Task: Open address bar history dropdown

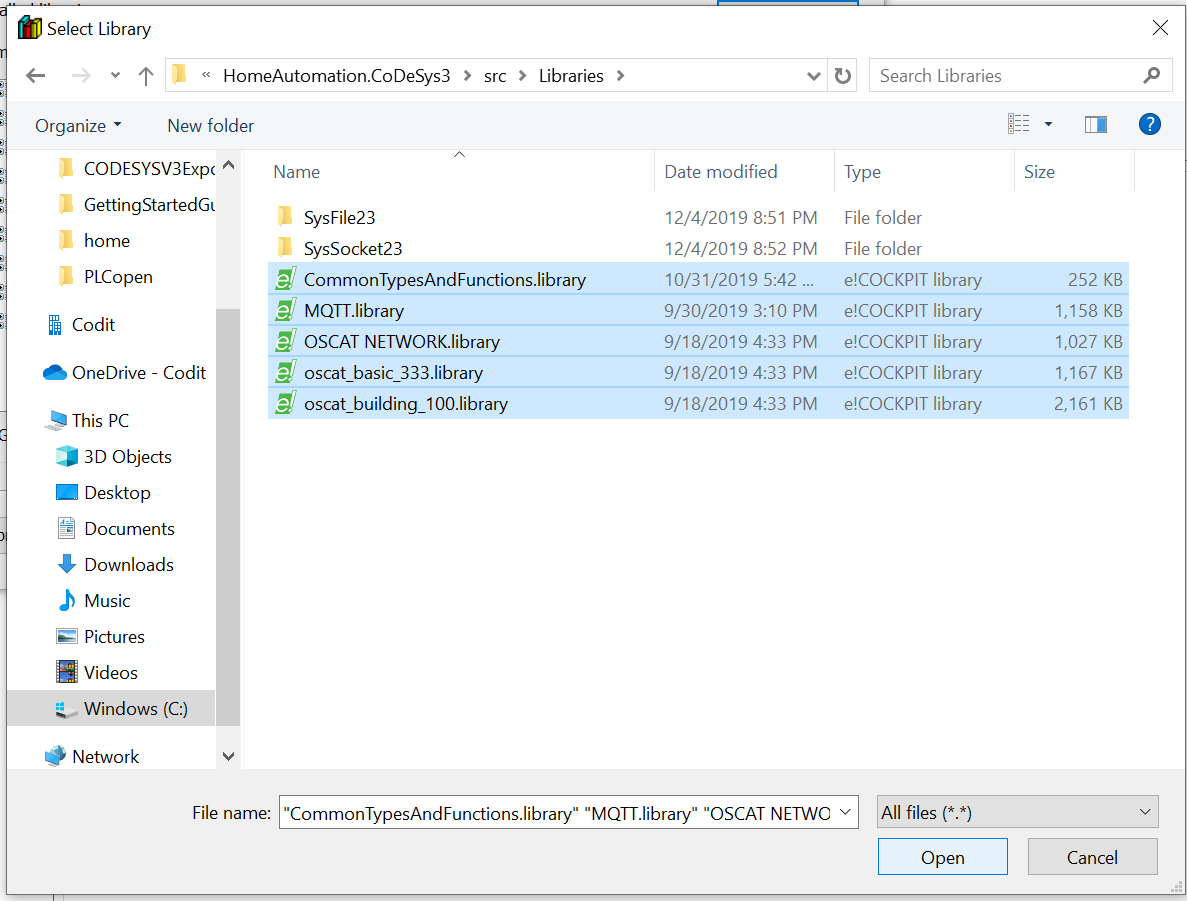Action: click(x=814, y=76)
